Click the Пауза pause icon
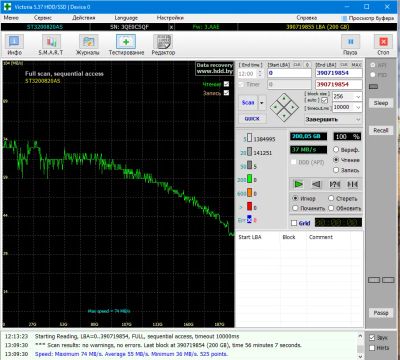The image size is (400, 360). (x=350, y=45)
